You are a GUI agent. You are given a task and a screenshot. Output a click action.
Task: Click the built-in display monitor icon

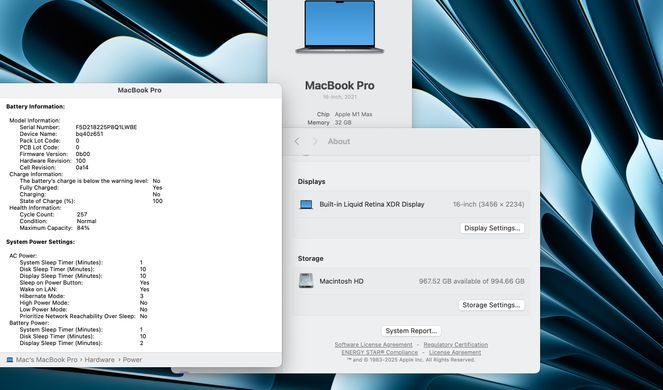tap(306, 205)
